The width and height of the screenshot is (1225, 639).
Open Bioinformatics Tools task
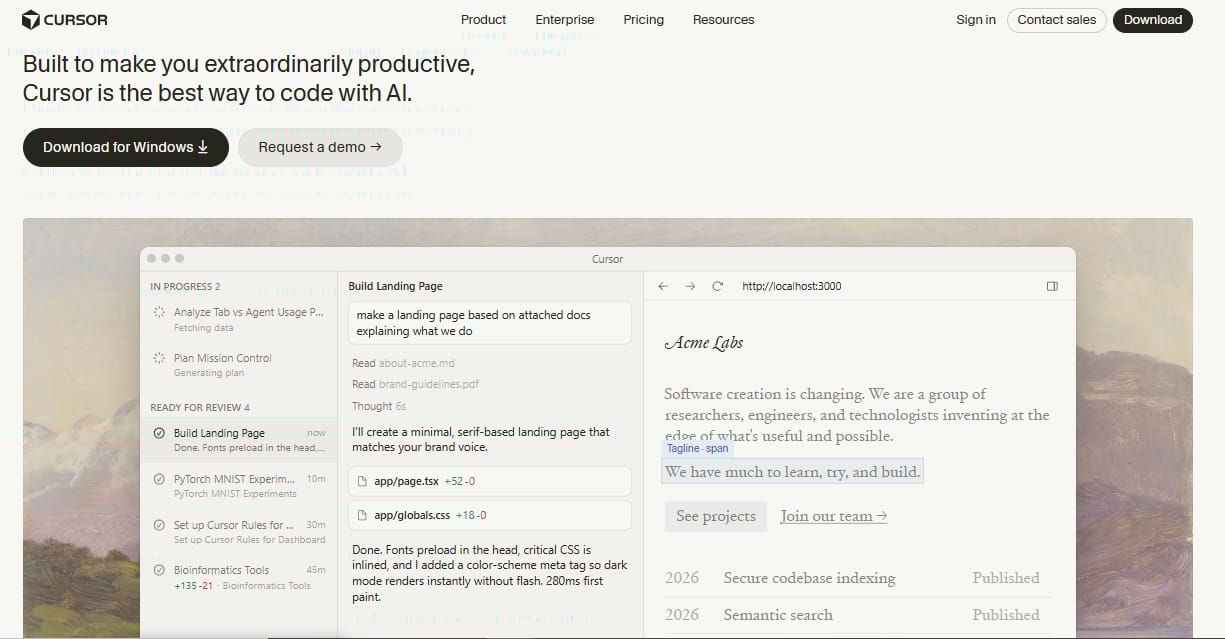pos(239,577)
